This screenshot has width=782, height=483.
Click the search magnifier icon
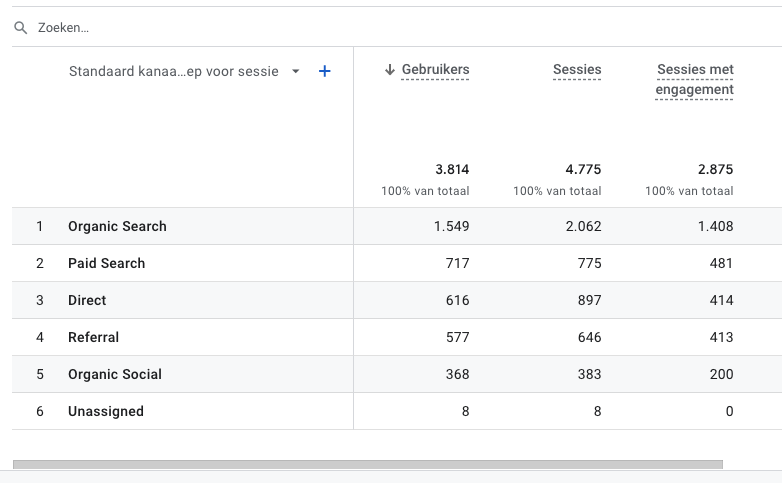pos(20,28)
